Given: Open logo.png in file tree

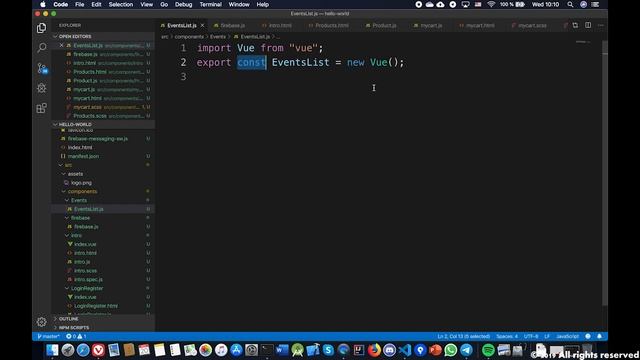Looking at the screenshot, I should [103, 183].
